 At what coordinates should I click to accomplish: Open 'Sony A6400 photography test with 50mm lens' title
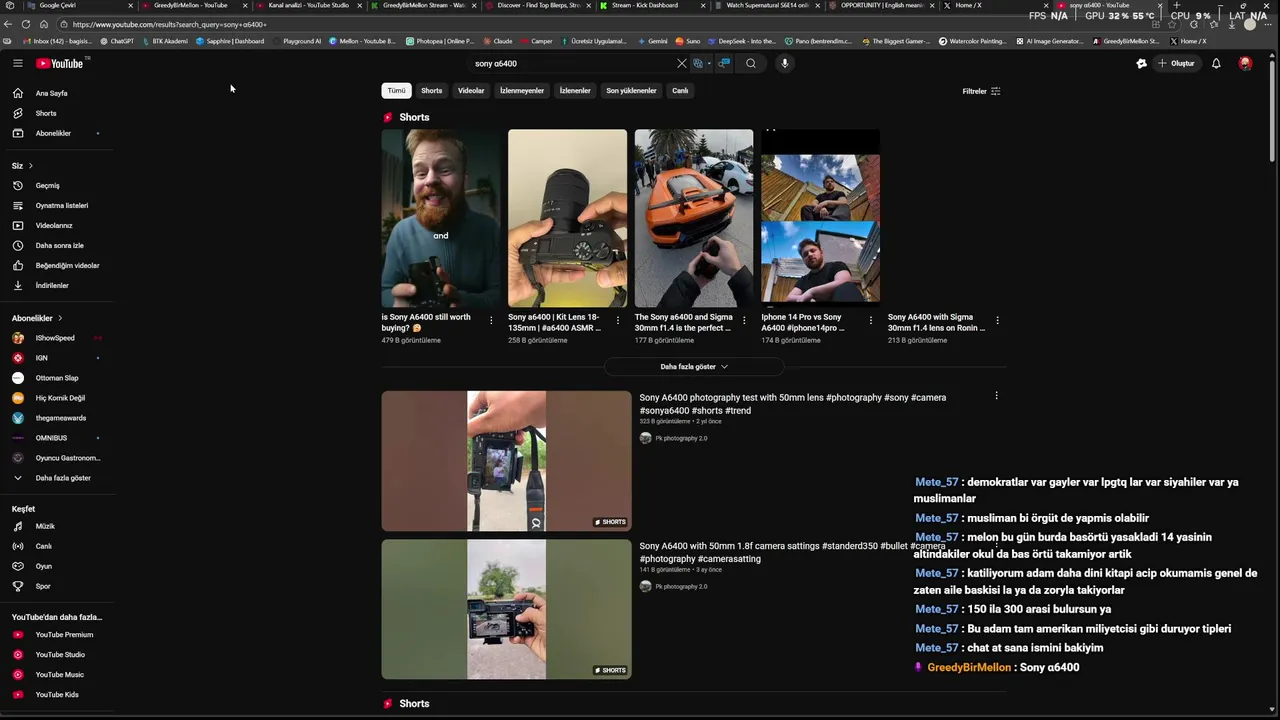[793, 404]
